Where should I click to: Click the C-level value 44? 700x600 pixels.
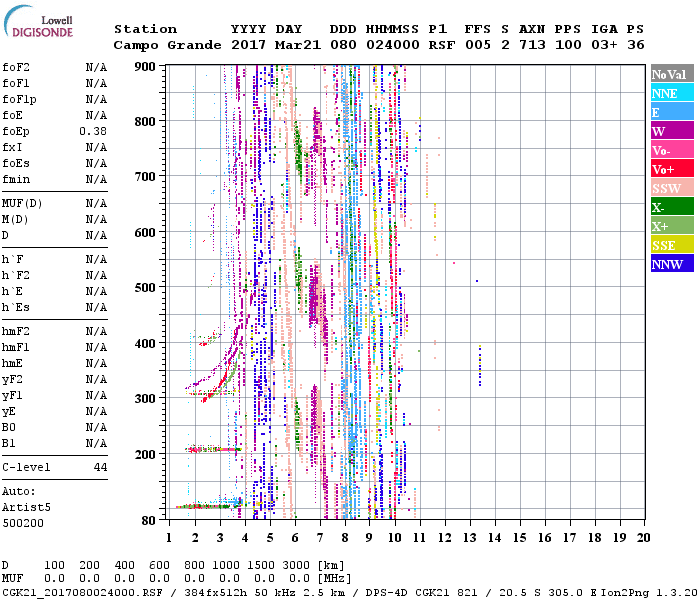[100, 467]
